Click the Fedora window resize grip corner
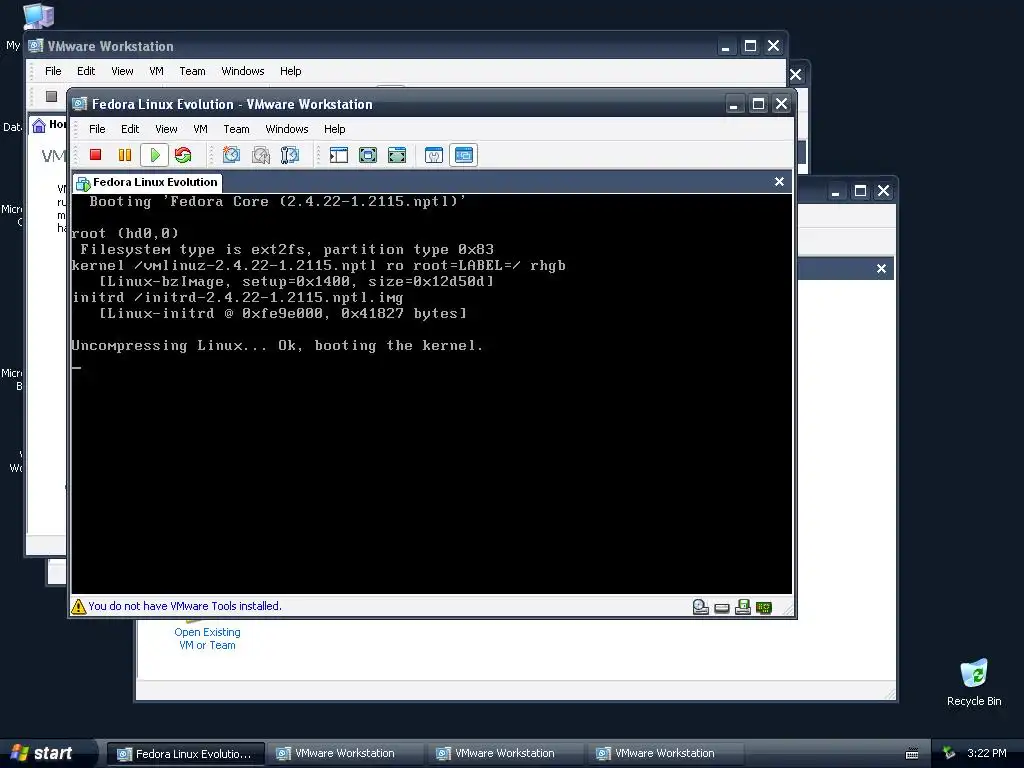Screen dimensions: 1024x768 [788, 611]
